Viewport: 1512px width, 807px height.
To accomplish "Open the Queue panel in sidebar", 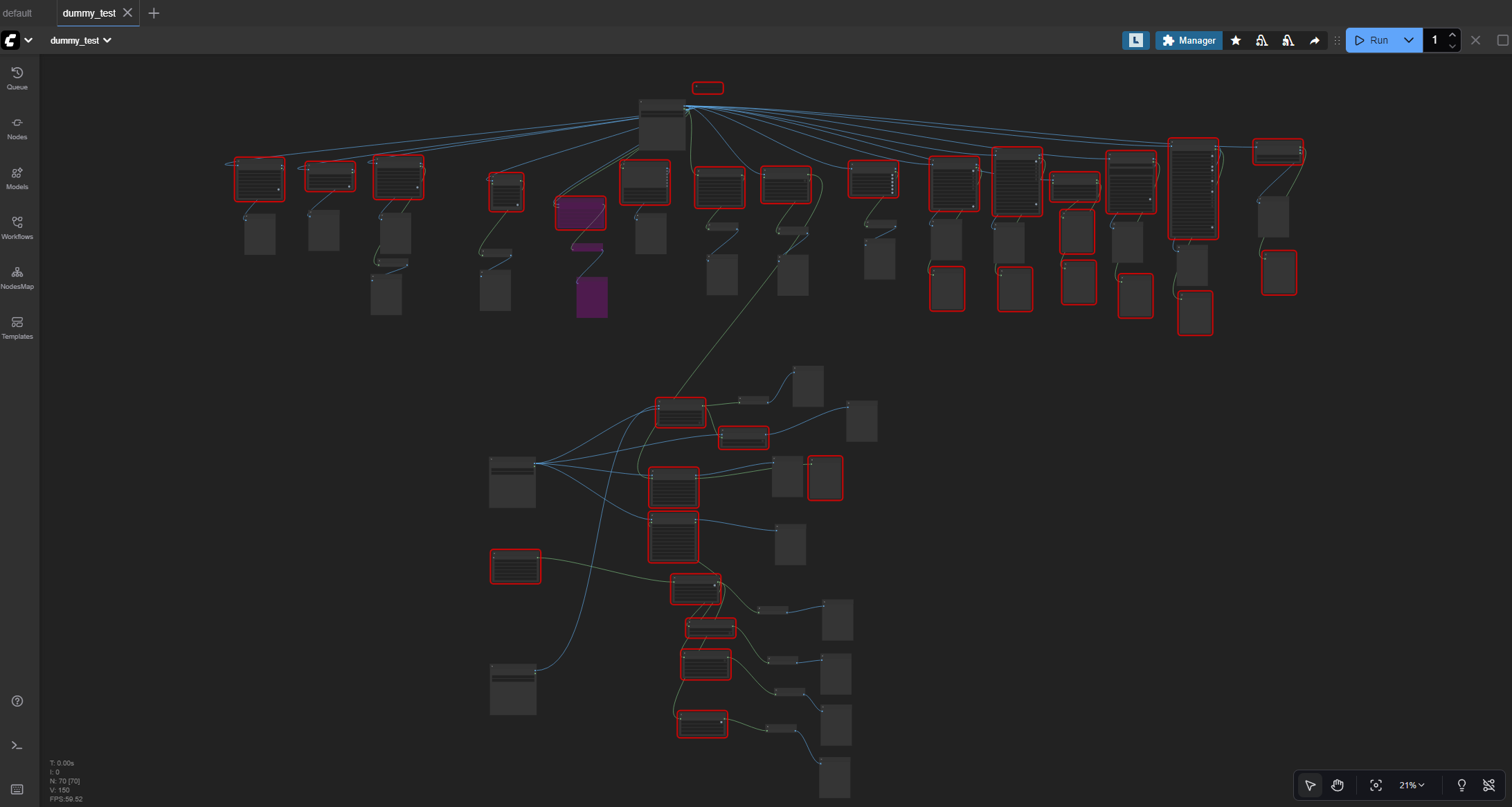I will click(17, 76).
